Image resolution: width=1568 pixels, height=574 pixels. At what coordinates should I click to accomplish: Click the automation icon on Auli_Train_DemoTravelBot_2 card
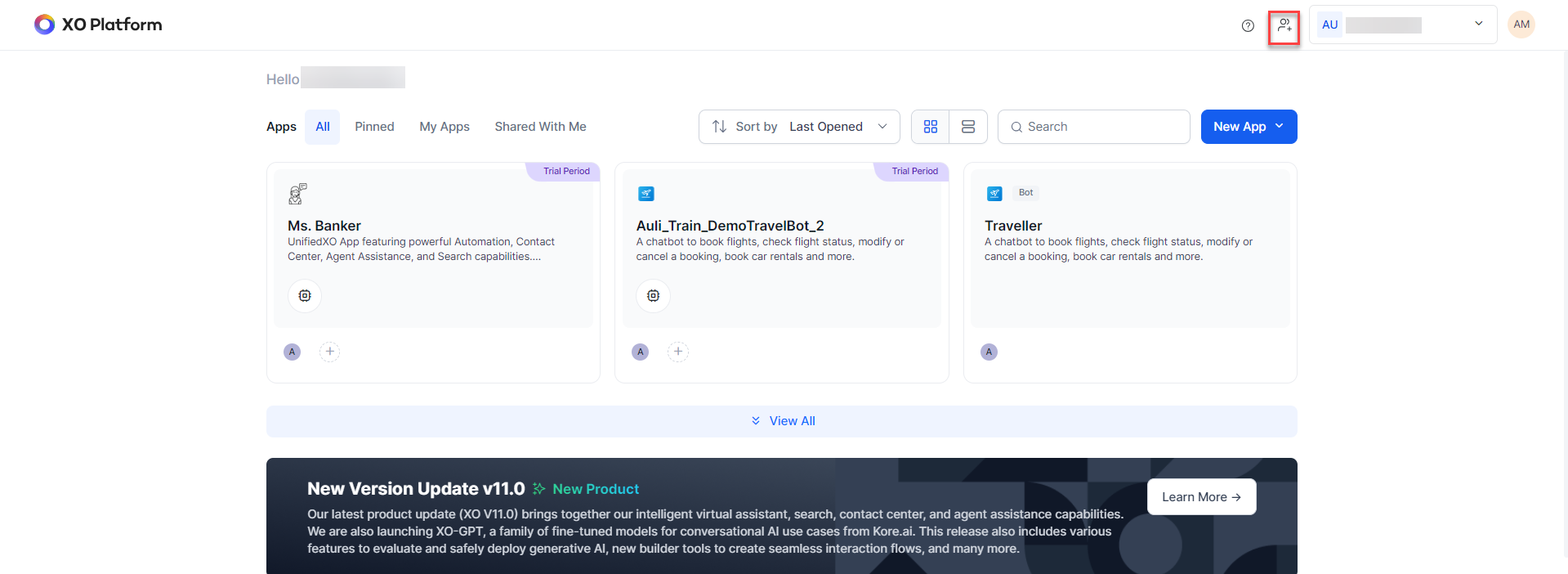pos(653,296)
